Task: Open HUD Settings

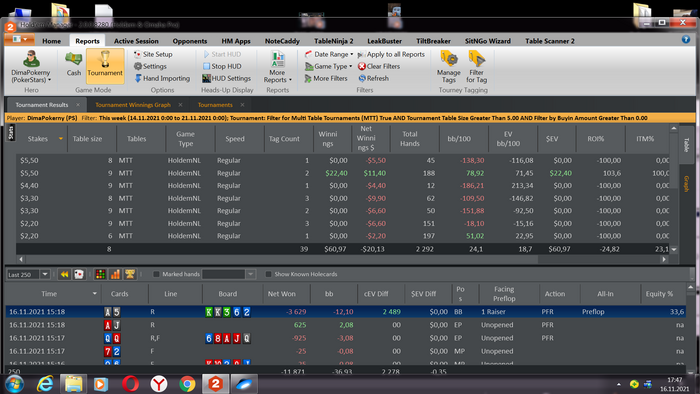Action: (x=226, y=78)
